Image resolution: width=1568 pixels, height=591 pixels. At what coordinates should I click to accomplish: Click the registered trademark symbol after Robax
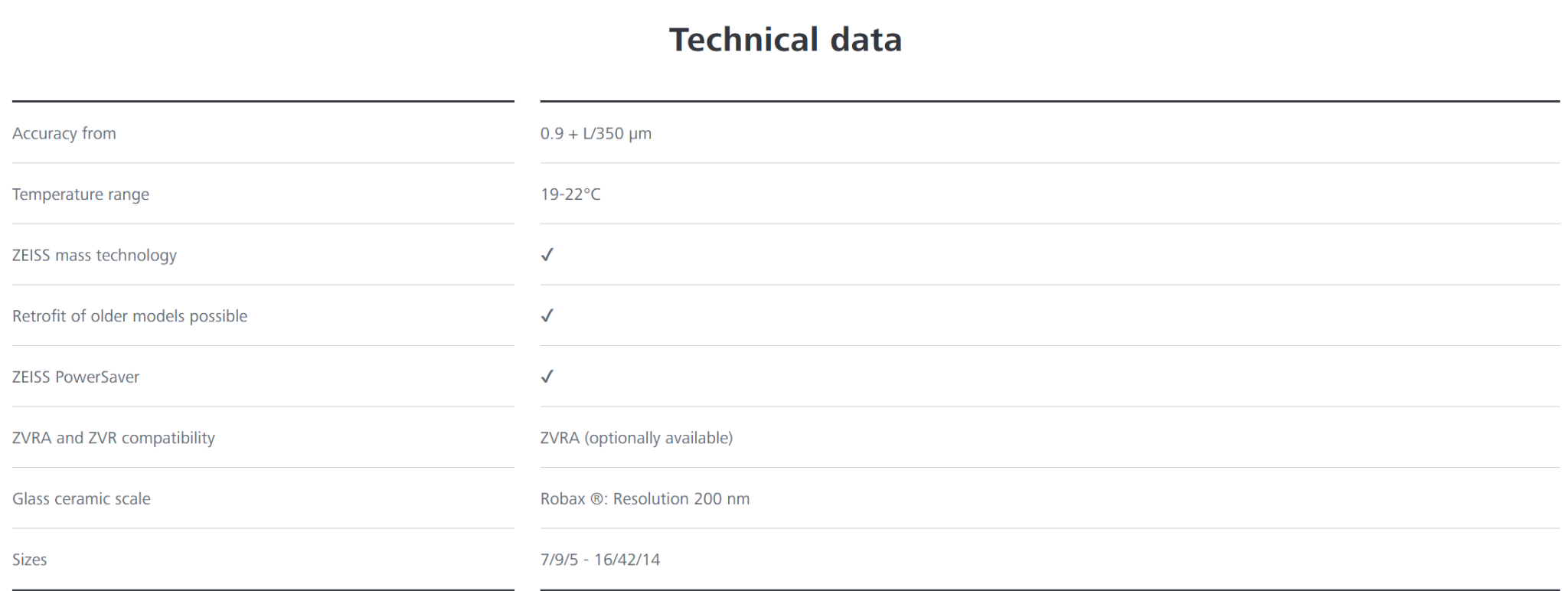pos(597,499)
